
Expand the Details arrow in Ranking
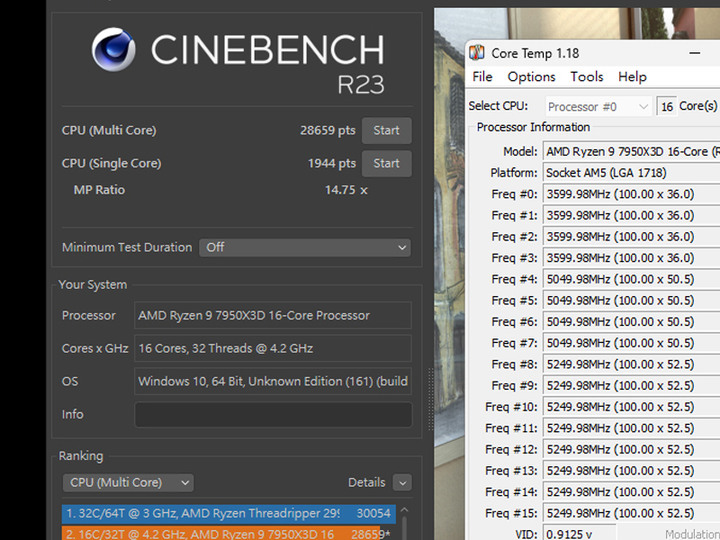pyautogui.click(x=402, y=483)
